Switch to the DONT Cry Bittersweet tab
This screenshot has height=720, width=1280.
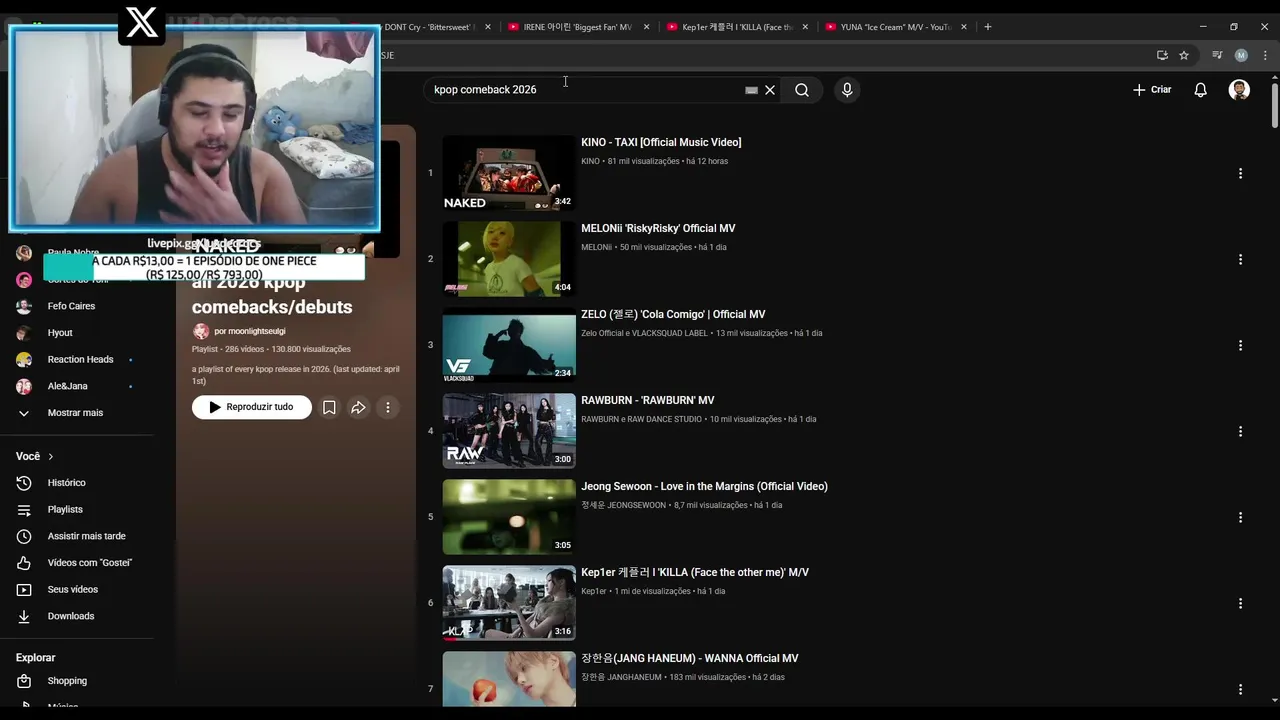pyautogui.click(x=431, y=27)
